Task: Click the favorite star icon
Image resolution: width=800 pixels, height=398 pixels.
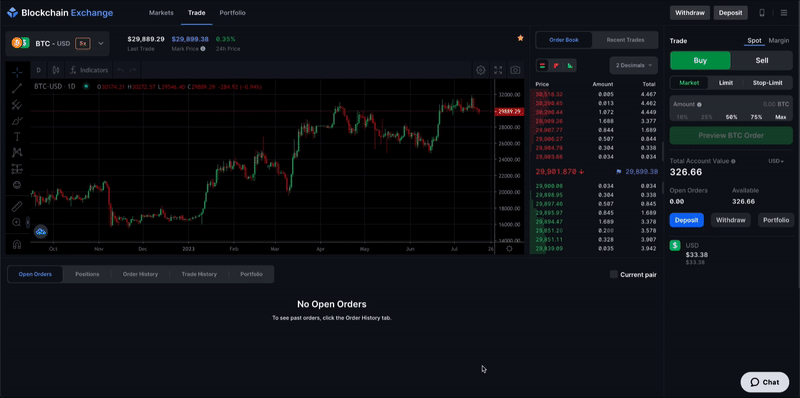Action: tap(520, 38)
